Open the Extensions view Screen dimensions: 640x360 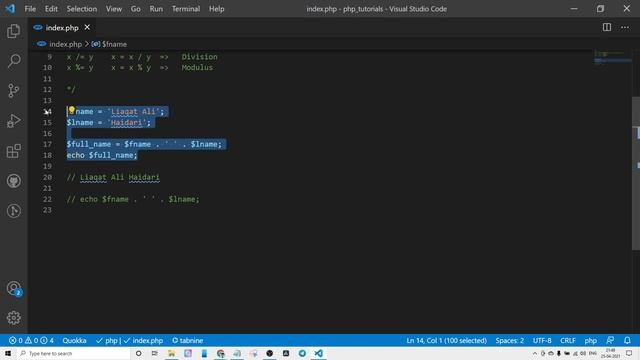pyautogui.click(x=13, y=151)
